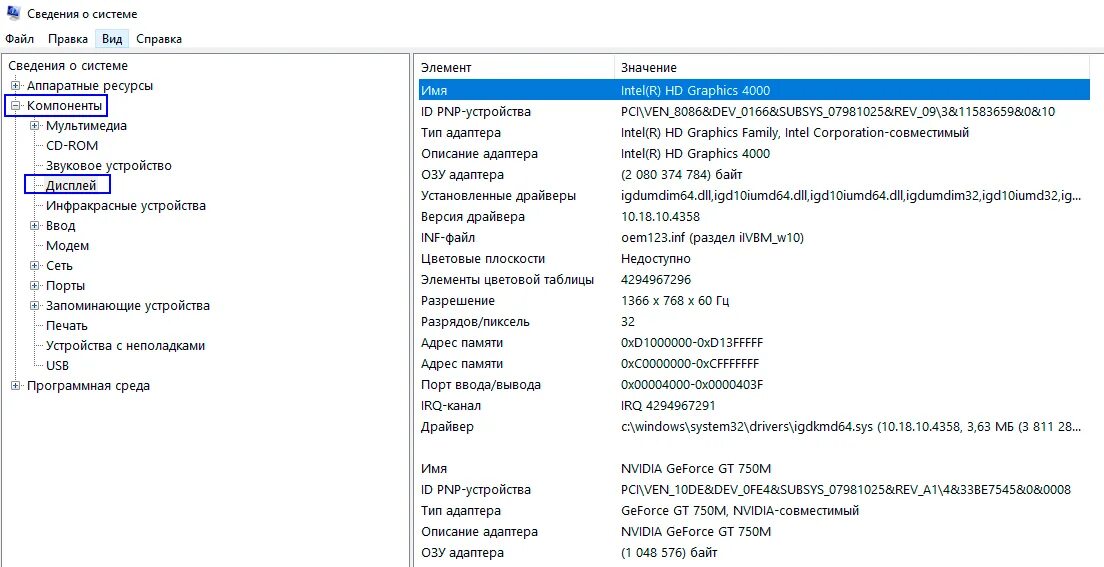Click the driver version 10.18.10.4358 value
This screenshot has height=567, width=1104.
coord(660,216)
